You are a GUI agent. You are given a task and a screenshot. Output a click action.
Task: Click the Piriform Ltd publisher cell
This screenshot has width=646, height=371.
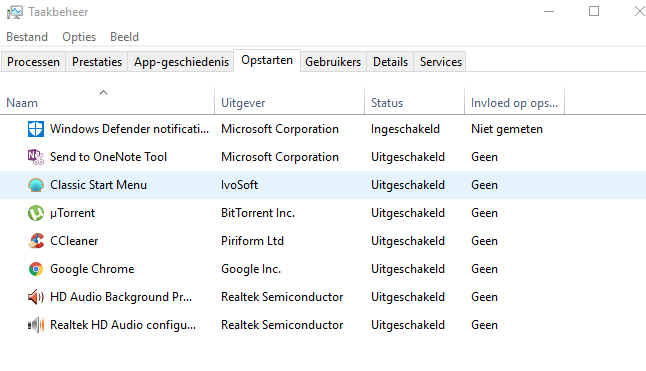pos(253,241)
